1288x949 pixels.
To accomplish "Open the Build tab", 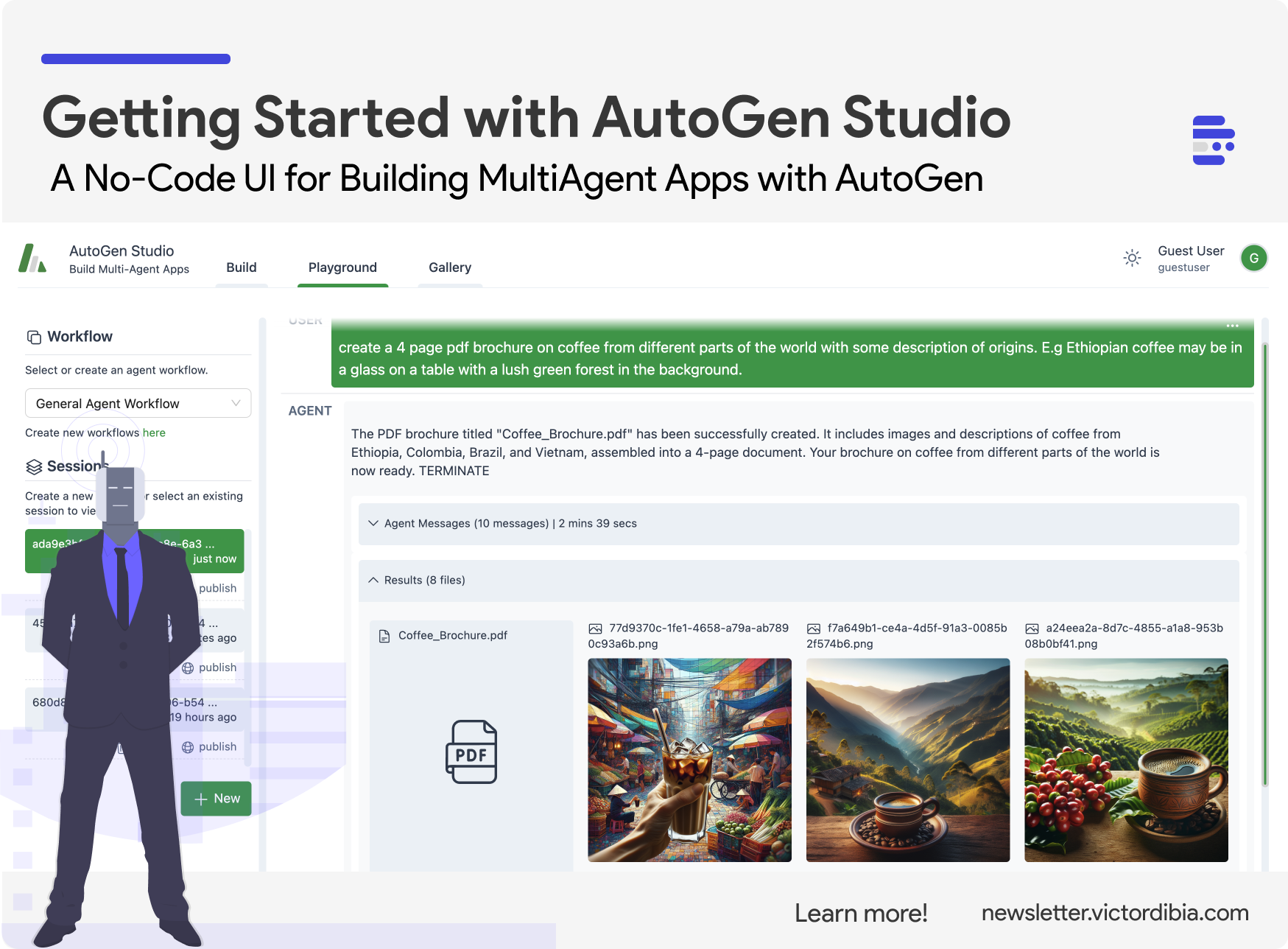I will click(x=242, y=267).
